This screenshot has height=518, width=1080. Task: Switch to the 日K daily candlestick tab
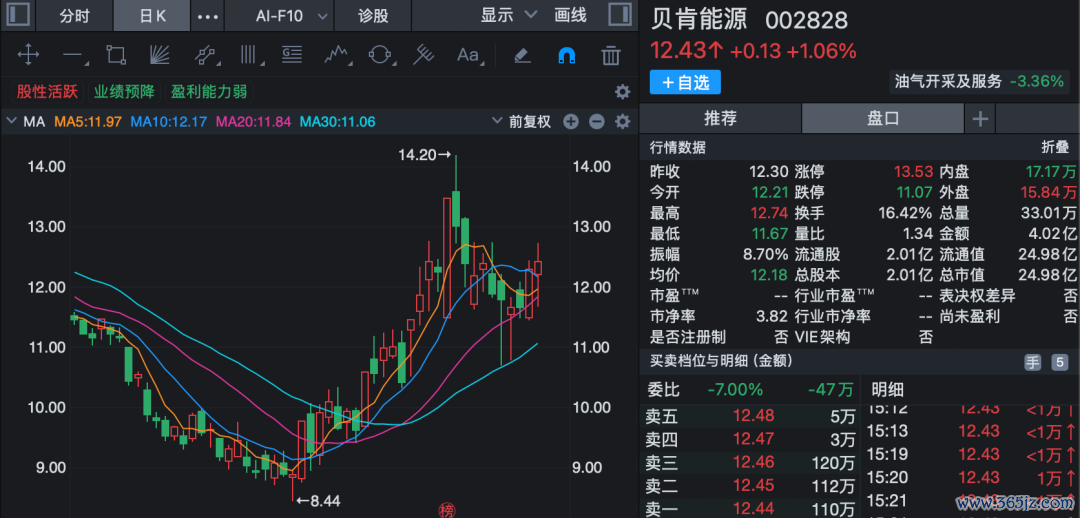click(152, 15)
